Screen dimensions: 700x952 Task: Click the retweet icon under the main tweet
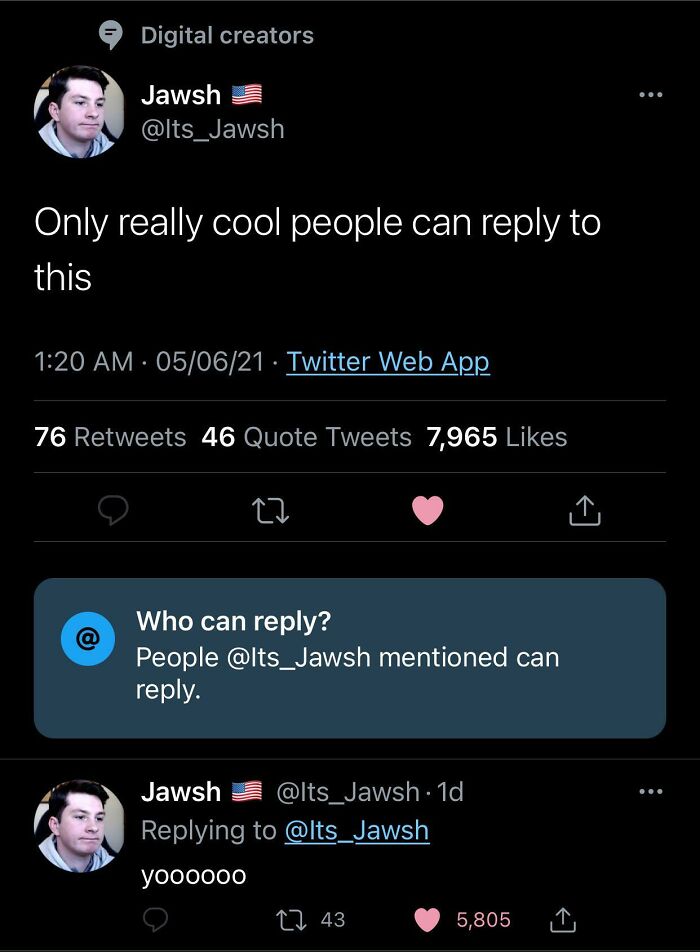pyautogui.click(x=270, y=511)
